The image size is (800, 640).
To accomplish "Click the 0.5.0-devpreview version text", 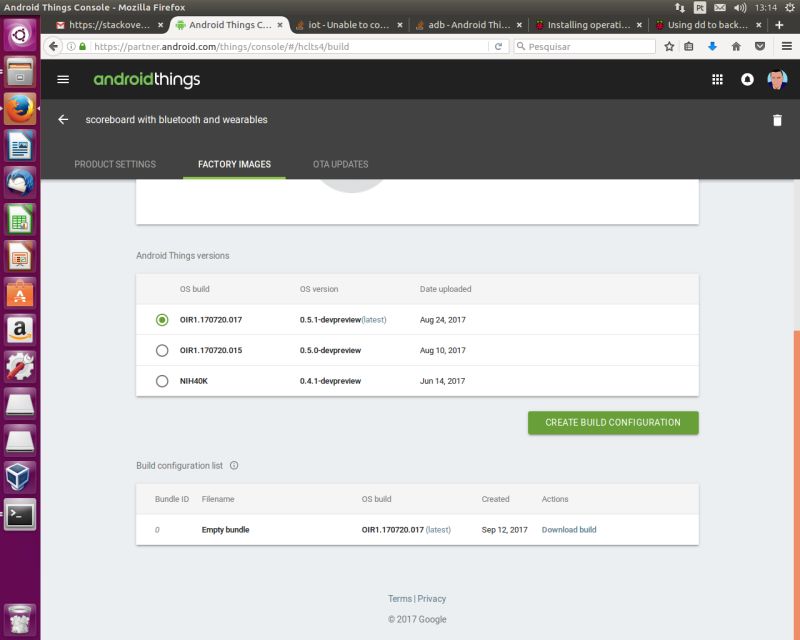I will (x=330, y=351).
